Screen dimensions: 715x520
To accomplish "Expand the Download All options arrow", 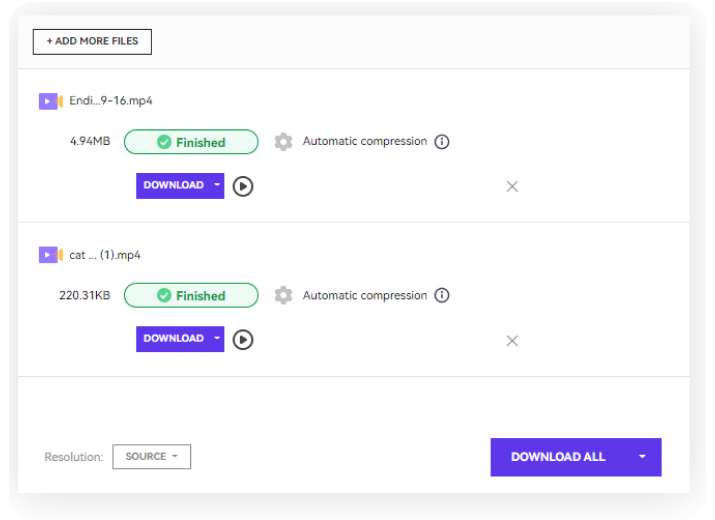I will (642, 457).
